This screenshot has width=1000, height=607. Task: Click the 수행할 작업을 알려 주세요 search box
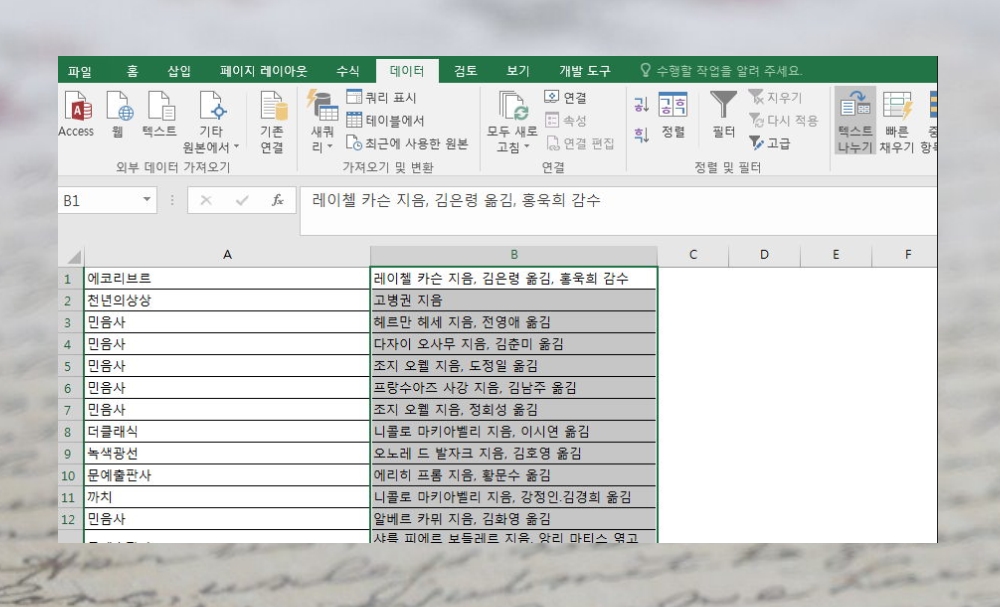(721, 71)
